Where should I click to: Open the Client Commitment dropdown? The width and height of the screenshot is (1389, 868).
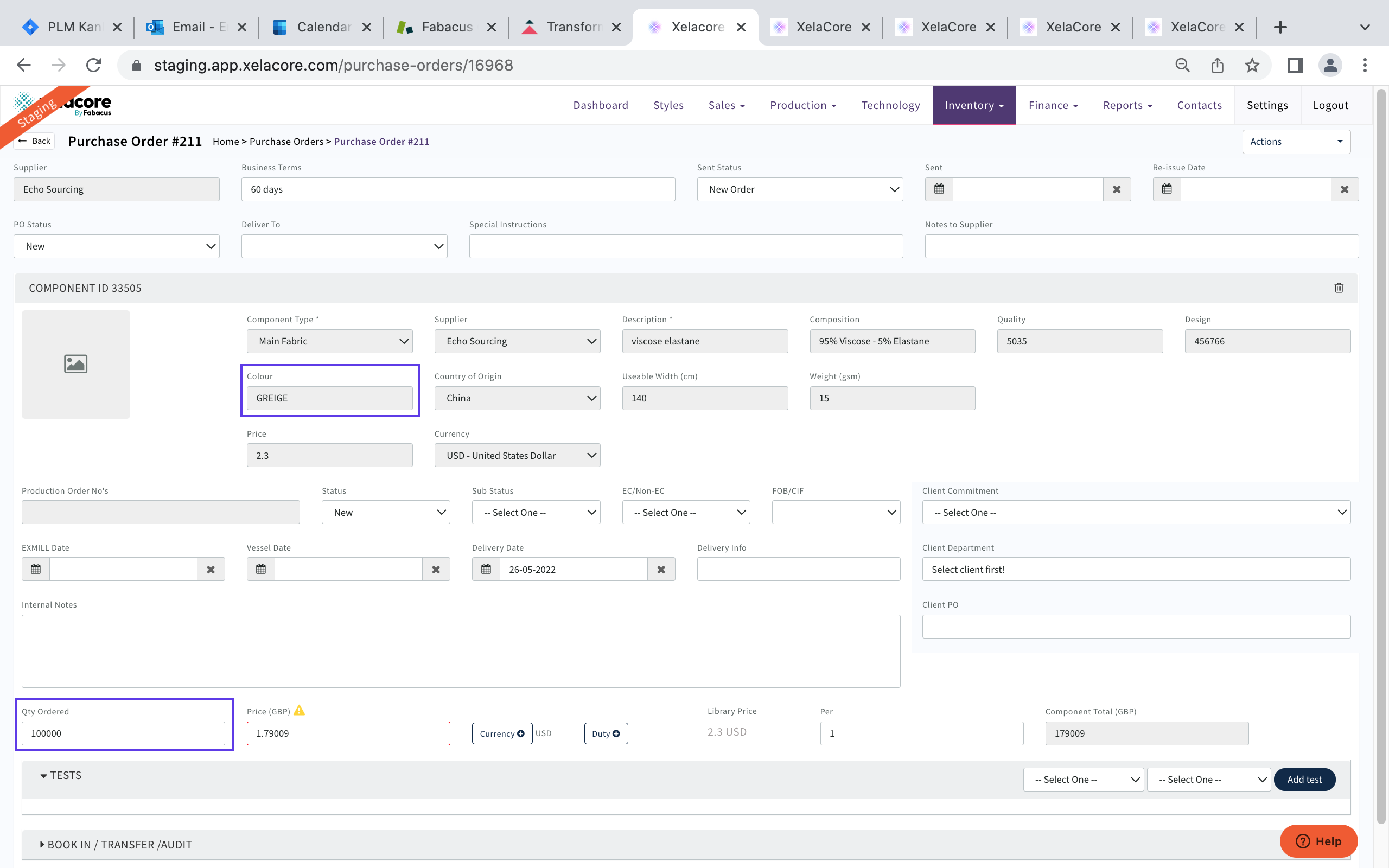click(x=1136, y=513)
